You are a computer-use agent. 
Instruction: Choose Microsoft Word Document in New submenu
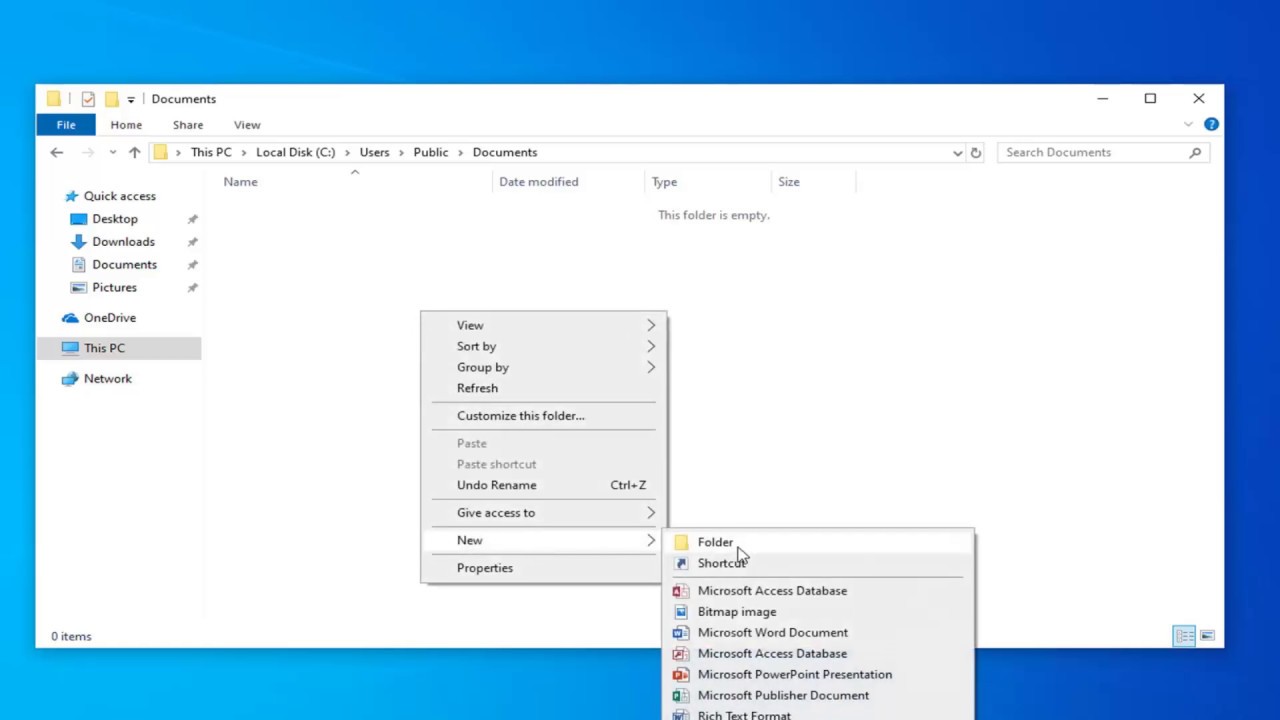click(818, 633)
